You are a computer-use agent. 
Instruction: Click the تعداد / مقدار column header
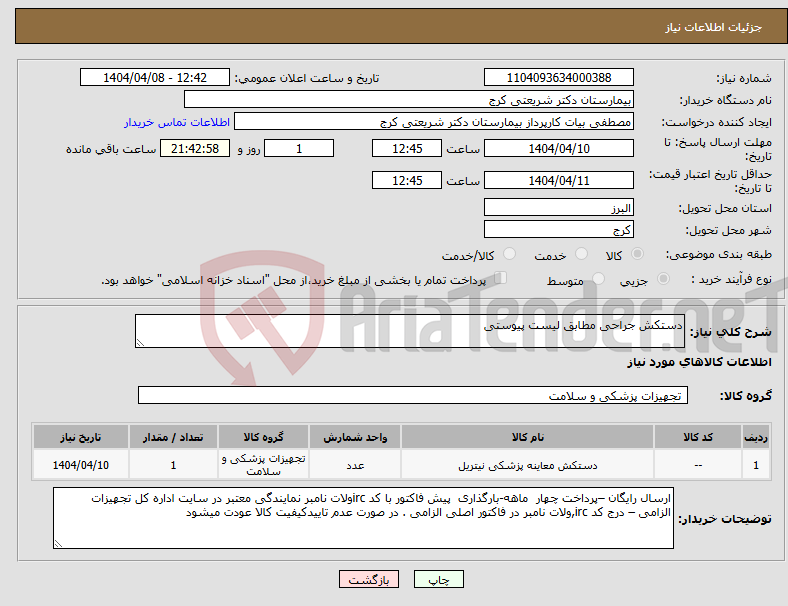tap(173, 437)
